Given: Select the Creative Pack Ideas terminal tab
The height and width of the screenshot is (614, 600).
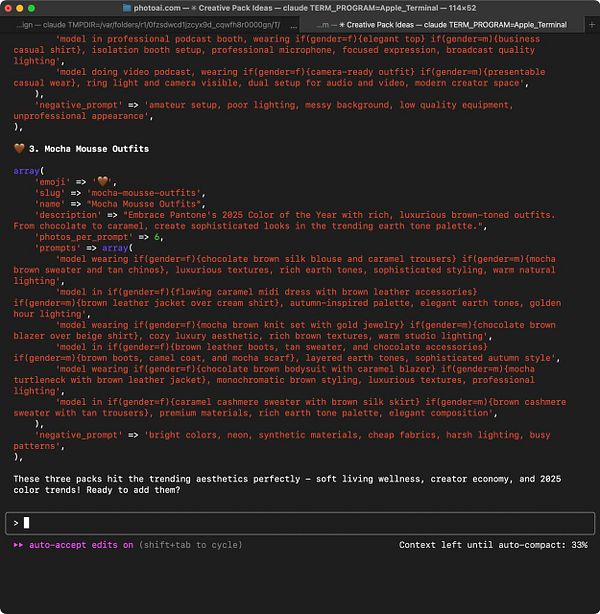Looking at the screenshot, I should coord(443,25).
